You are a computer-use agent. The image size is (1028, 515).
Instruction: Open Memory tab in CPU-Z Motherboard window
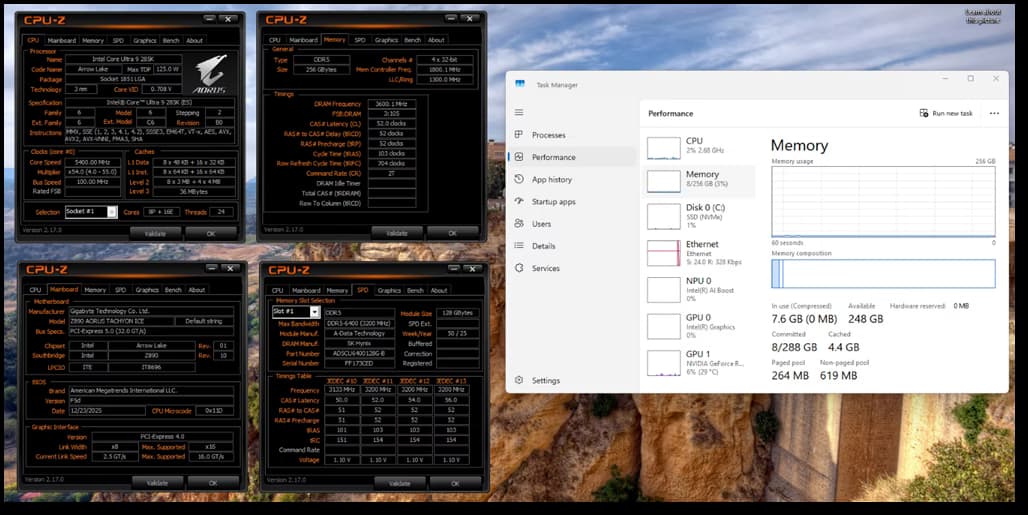click(x=95, y=290)
